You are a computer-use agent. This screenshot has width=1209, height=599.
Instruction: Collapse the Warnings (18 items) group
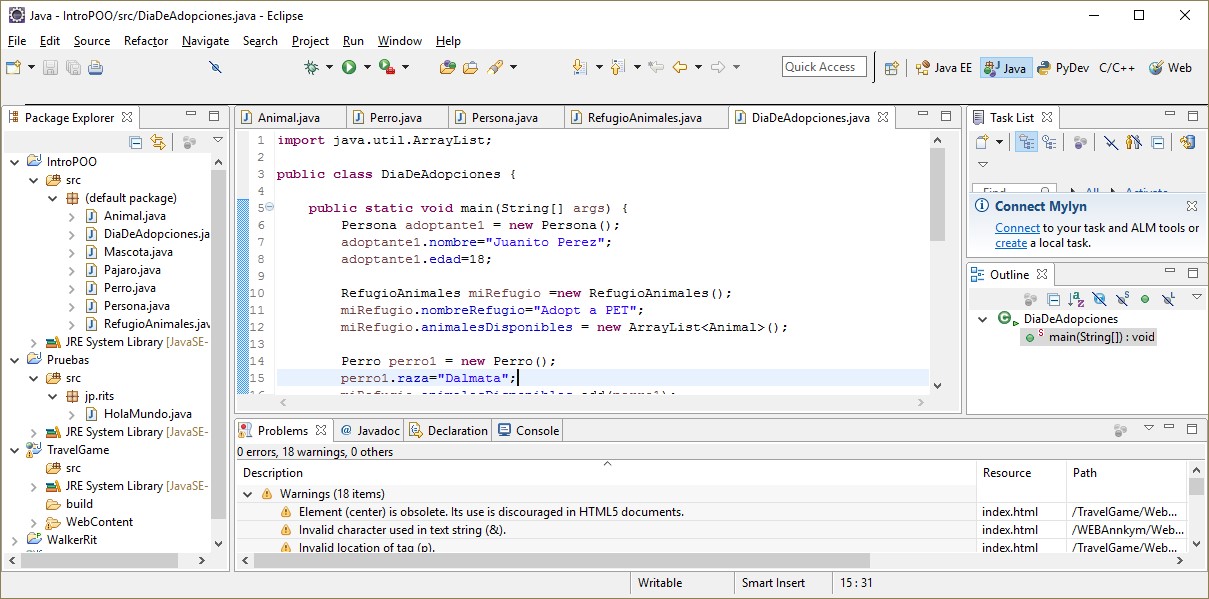248,494
